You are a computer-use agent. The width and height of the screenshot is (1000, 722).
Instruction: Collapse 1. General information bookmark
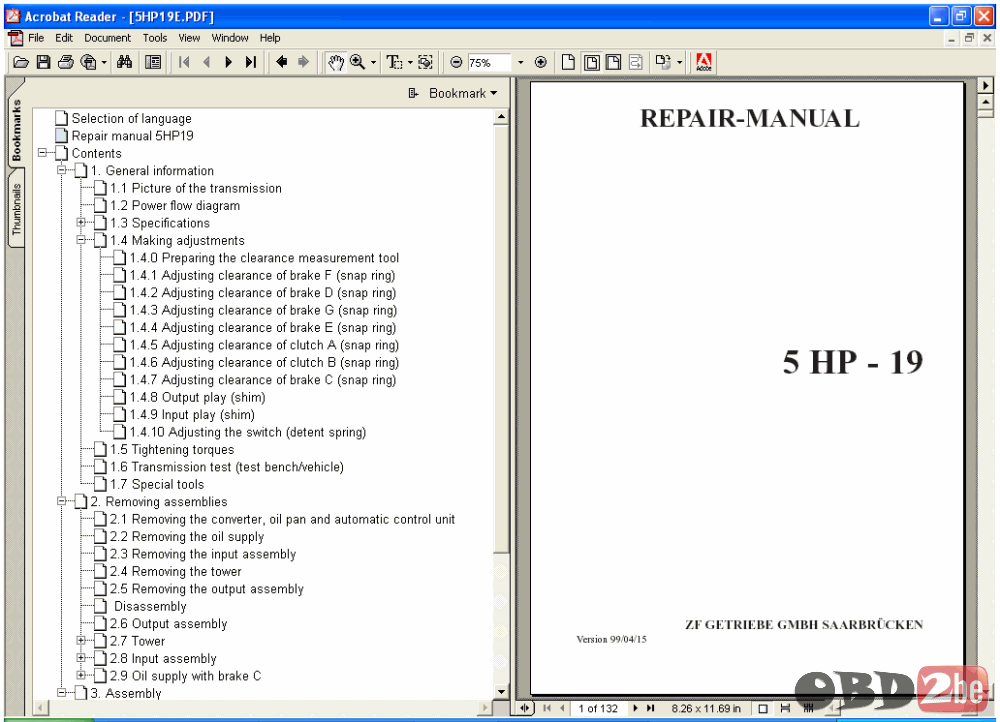pyautogui.click(x=62, y=170)
